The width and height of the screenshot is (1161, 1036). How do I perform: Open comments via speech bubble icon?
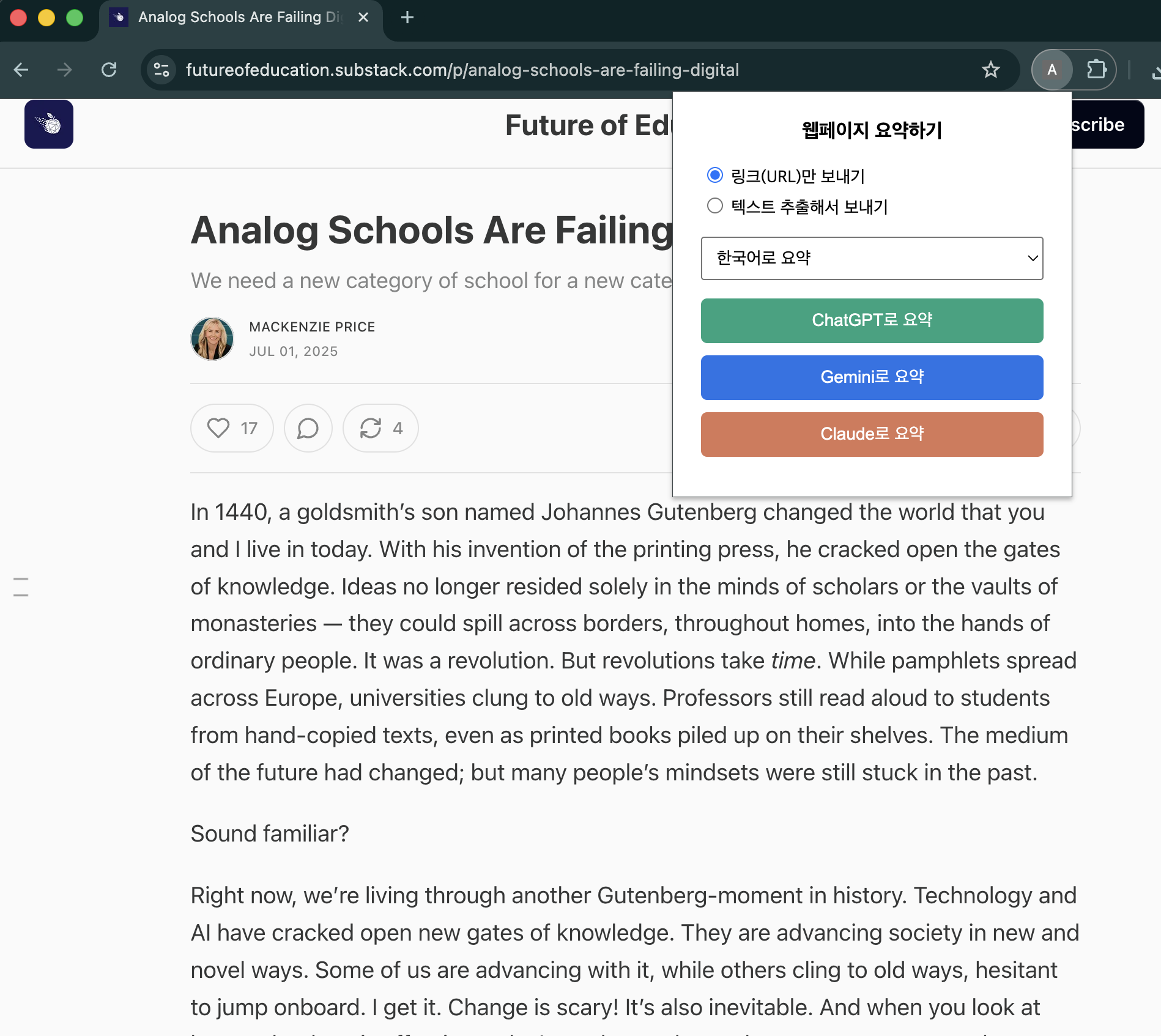(x=308, y=428)
